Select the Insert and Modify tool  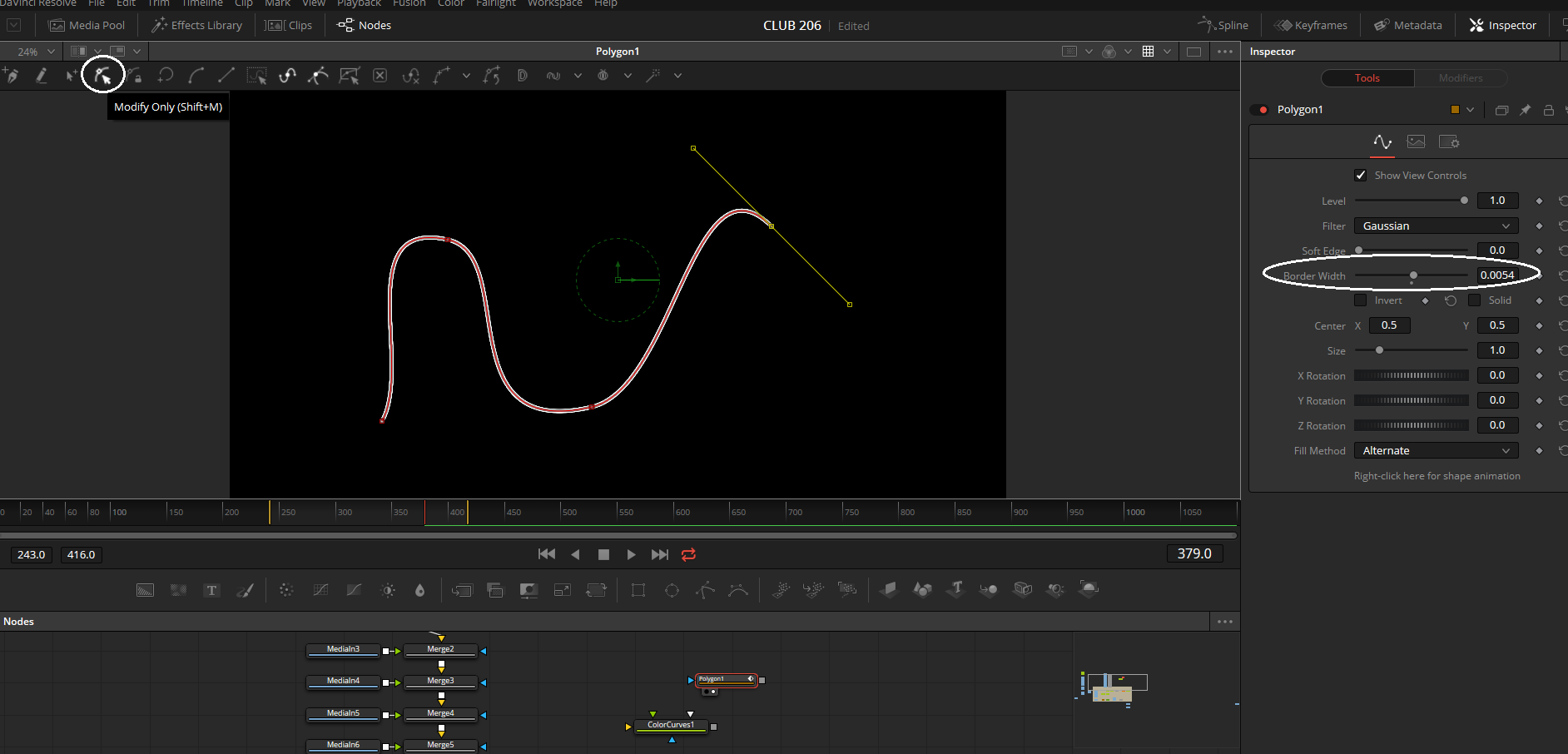[72, 76]
